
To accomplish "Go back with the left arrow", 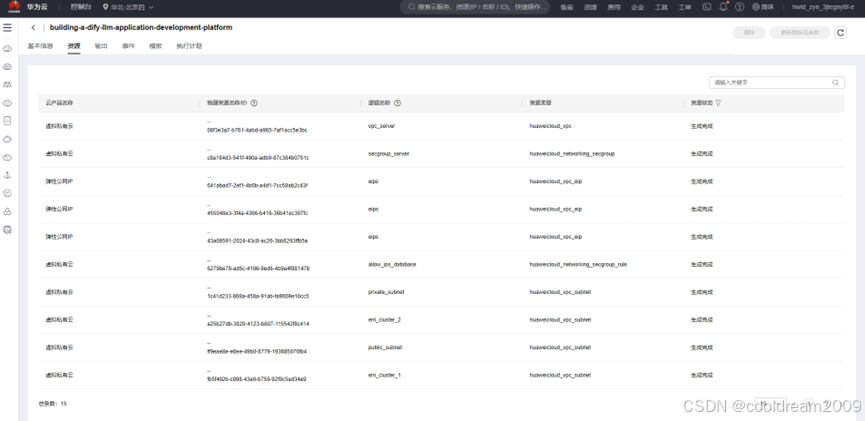I will pos(33,28).
